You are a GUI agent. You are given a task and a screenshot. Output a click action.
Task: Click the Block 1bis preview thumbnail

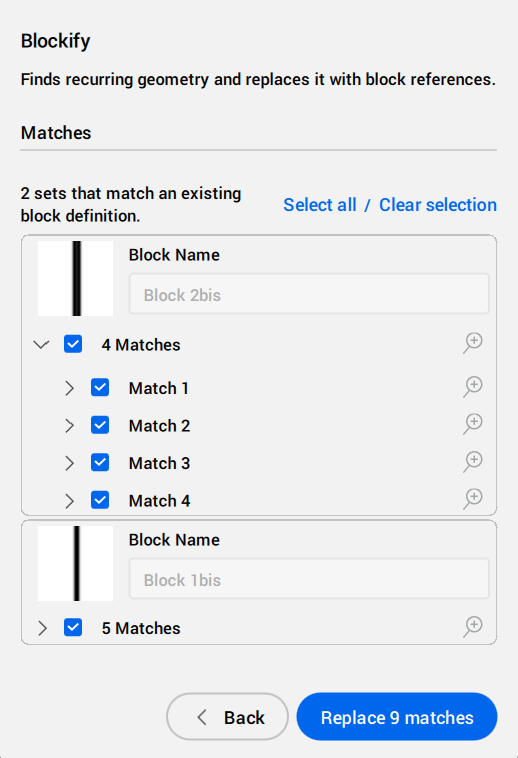pos(75,563)
